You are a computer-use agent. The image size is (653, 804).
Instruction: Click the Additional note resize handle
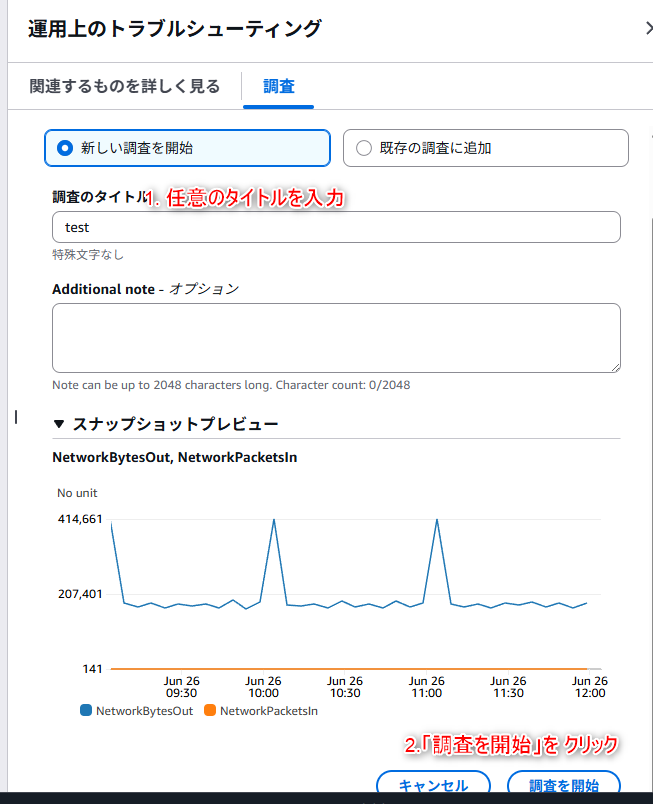coord(616,367)
